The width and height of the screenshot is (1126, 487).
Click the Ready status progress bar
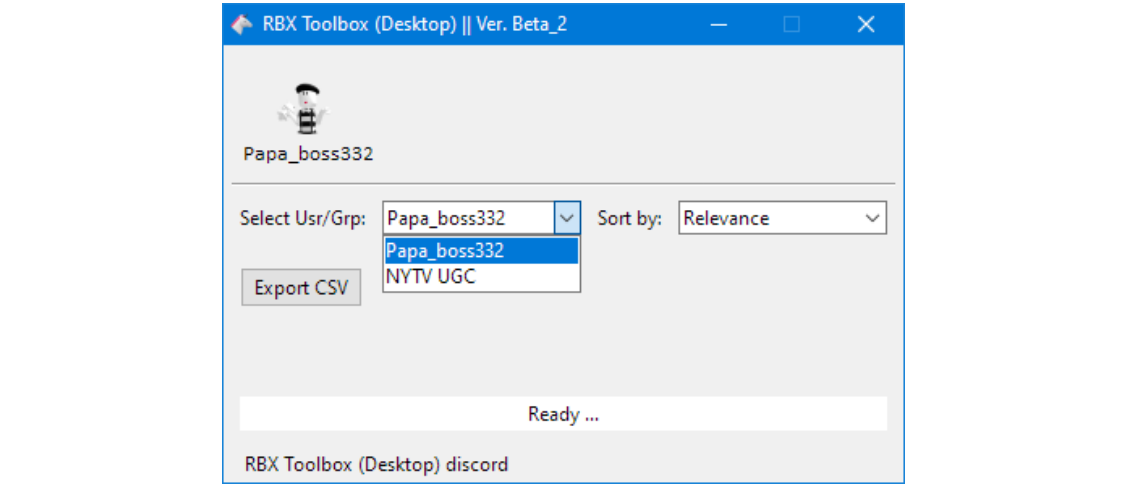pyautogui.click(x=563, y=414)
